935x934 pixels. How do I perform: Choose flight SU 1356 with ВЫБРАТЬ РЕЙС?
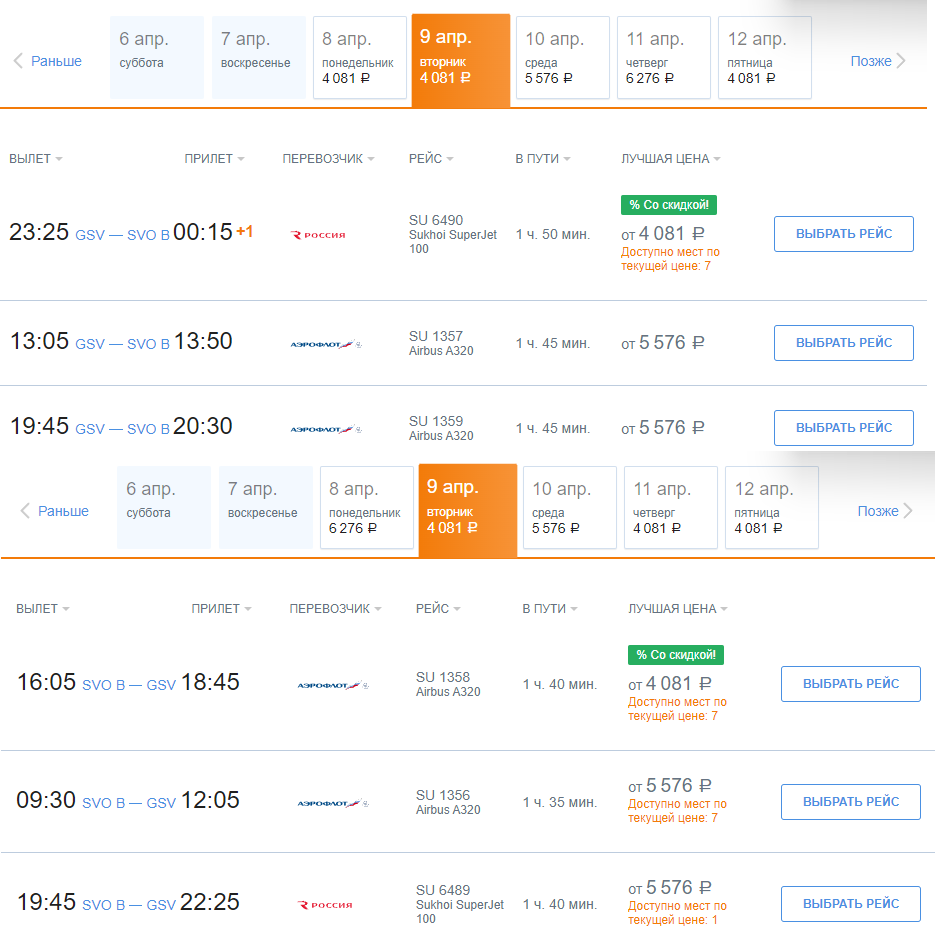[x=851, y=802]
